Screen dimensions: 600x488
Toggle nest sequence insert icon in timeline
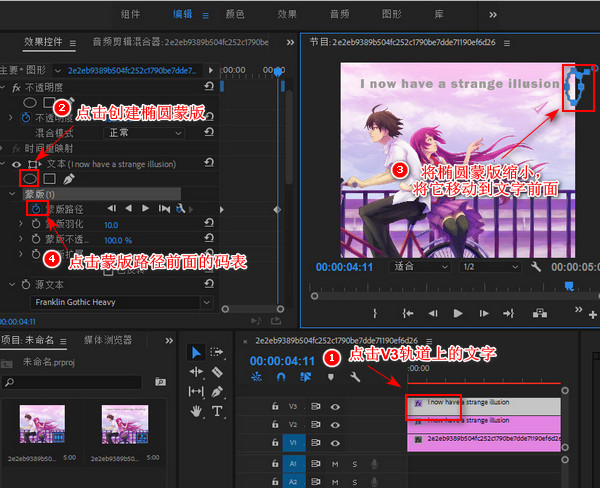click(x=256, y=377)
